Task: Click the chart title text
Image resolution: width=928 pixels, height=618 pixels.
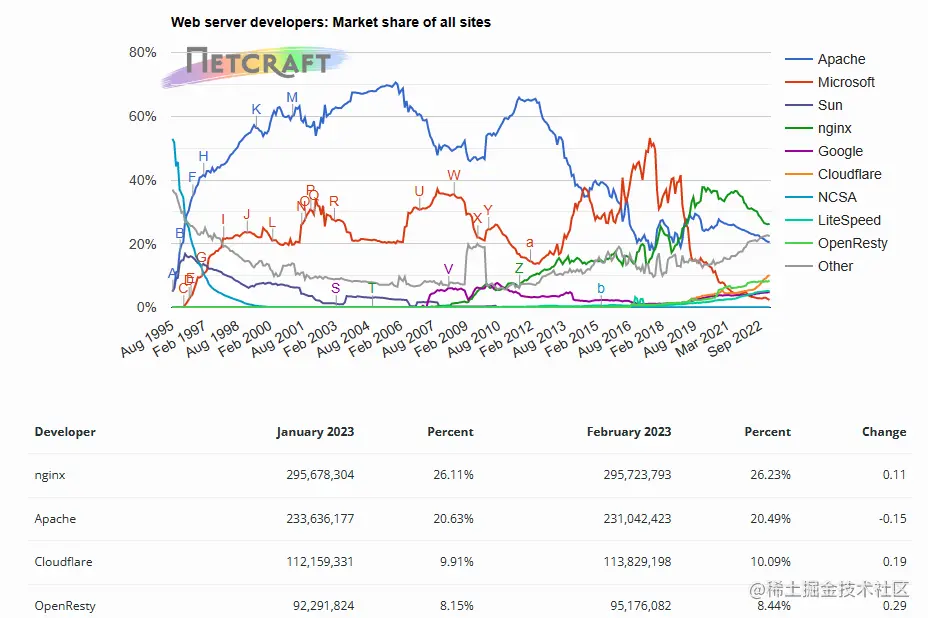Action: pos(331,22)
